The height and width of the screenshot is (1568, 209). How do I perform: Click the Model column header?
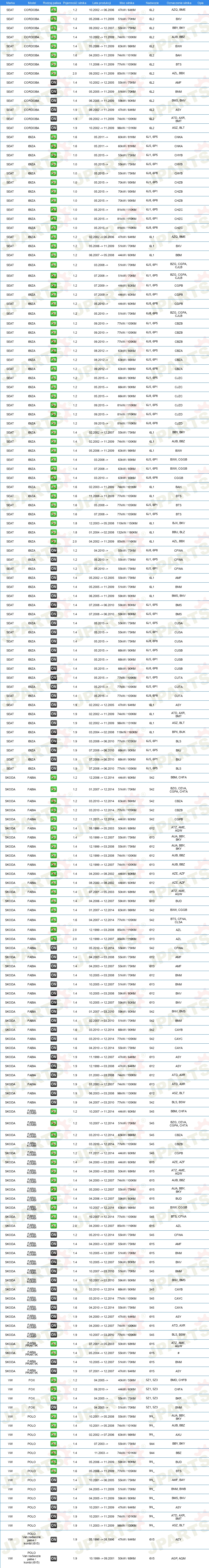(32, 2)
